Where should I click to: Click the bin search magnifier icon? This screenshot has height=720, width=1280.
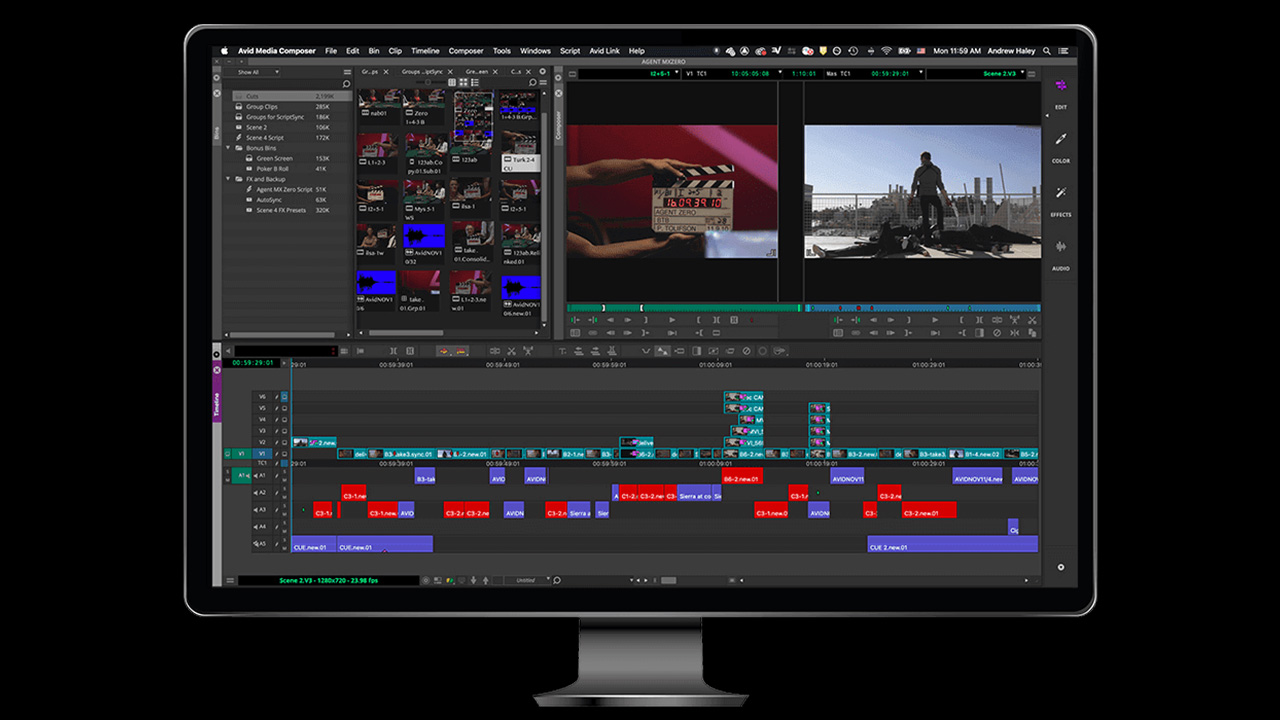tap(533, 82)
